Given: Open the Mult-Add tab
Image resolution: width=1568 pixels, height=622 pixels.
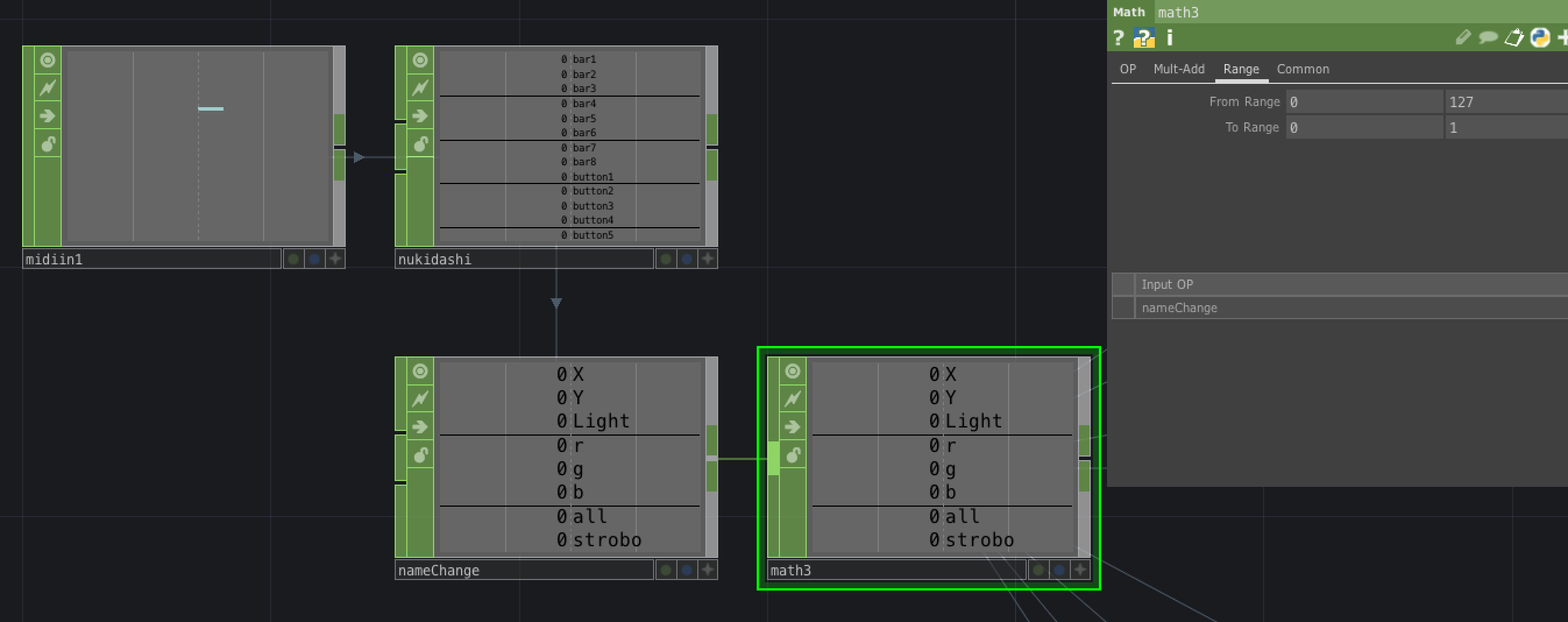Looking at the screenshot, I should click(x=1179, y=69).
